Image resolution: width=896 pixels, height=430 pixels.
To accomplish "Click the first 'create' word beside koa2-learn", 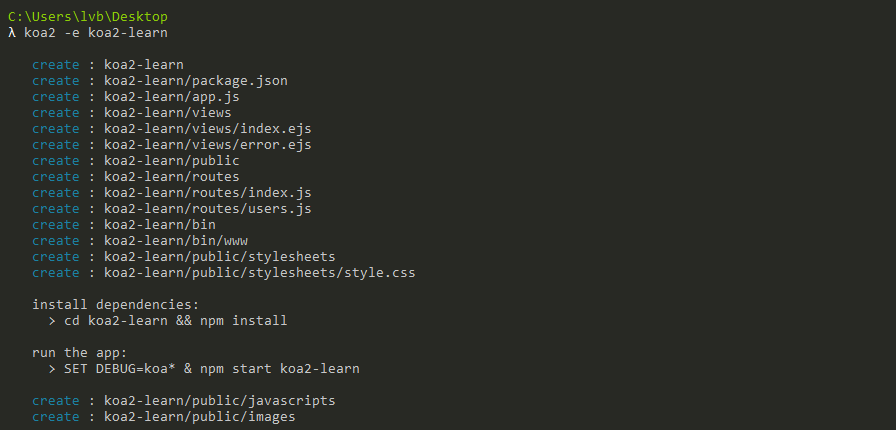I will tap(55, 65).
